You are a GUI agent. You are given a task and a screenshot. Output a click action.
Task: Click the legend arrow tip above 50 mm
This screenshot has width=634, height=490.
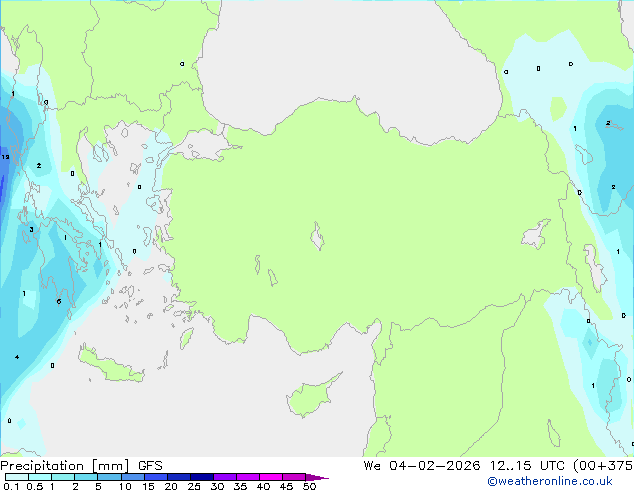(317, 477)
